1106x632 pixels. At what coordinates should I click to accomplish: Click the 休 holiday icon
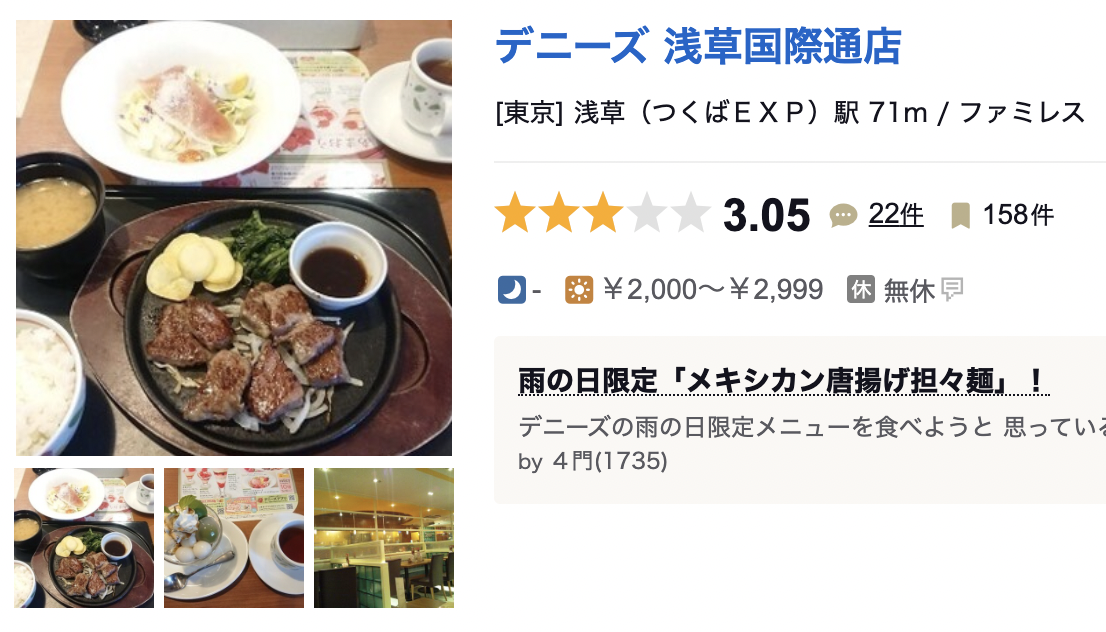(861, 289)
